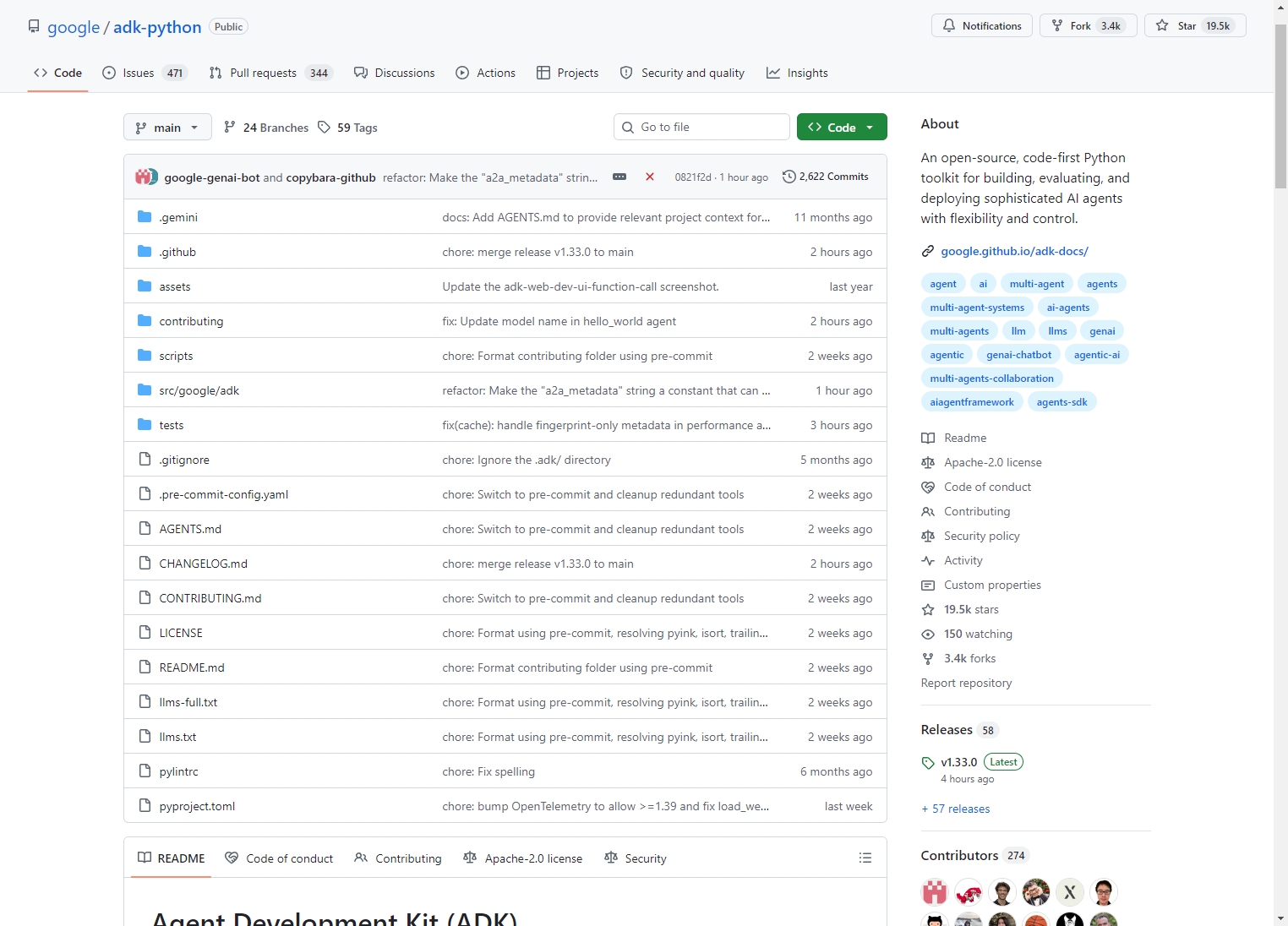View the 24 Branches list
This screenshot has width=1288, height=926.
[x=266, y=128]
